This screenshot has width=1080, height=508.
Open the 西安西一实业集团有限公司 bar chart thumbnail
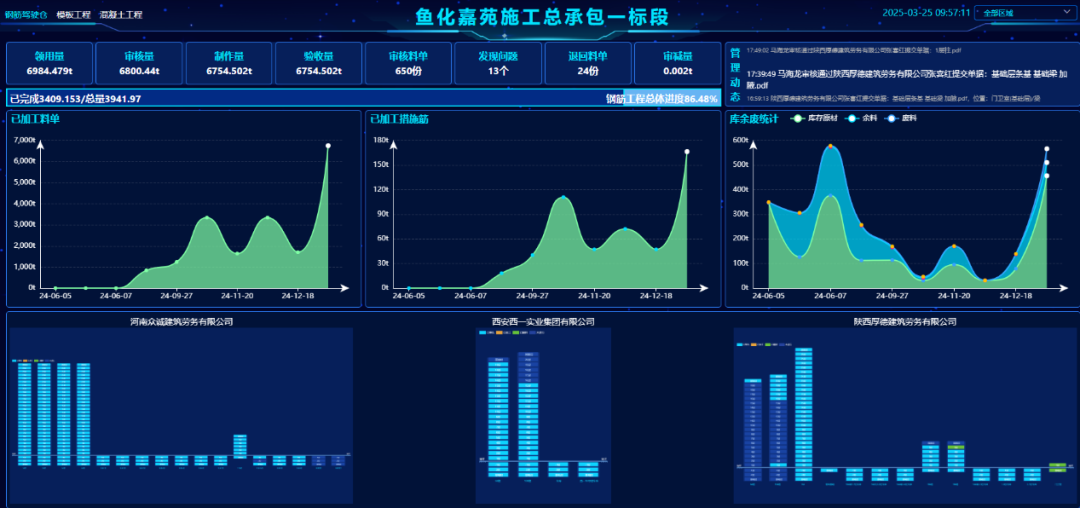543,415
